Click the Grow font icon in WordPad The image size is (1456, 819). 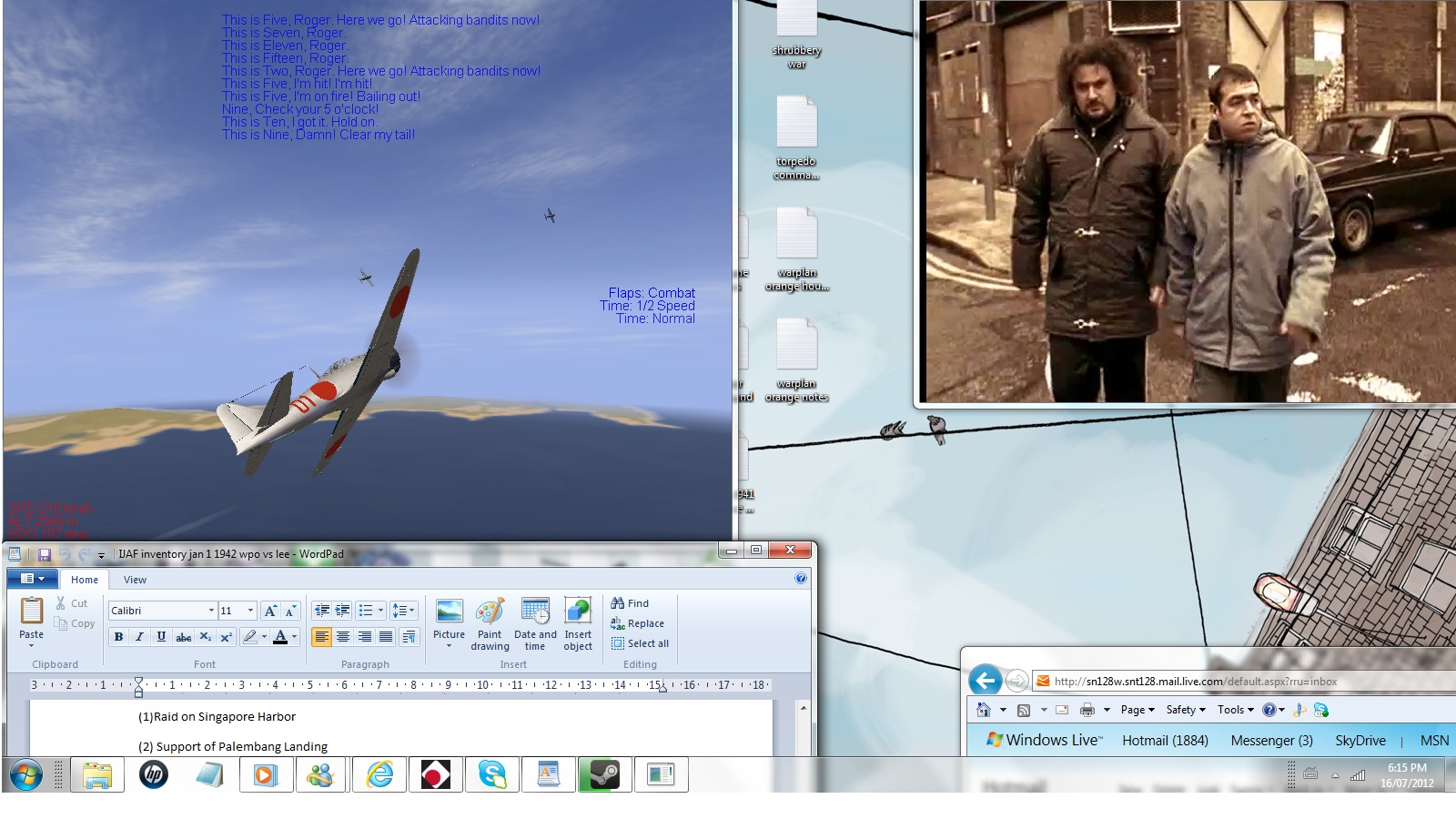click(270, 611)
